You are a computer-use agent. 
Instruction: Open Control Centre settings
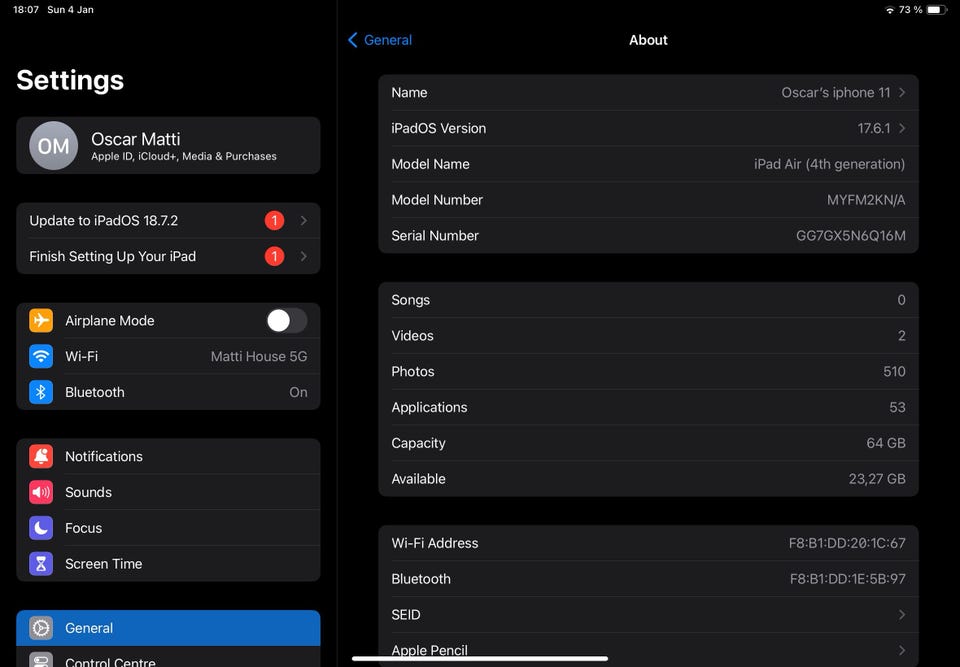[x=168, y=657]
